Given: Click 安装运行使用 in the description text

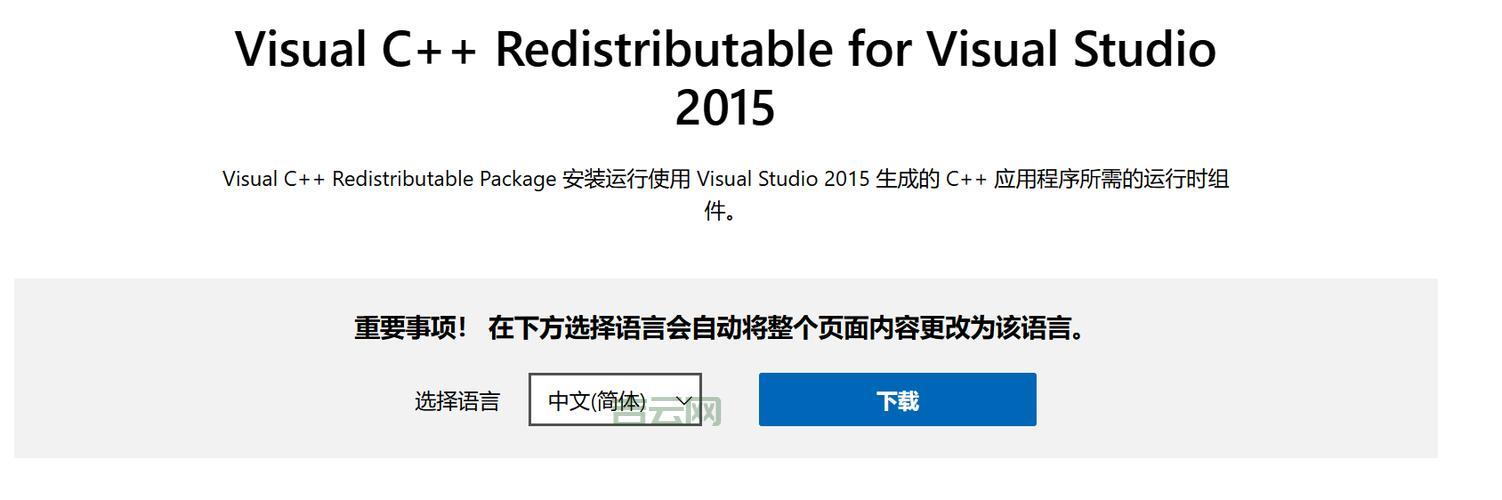Looking at the screenshot, I should 627,179.
